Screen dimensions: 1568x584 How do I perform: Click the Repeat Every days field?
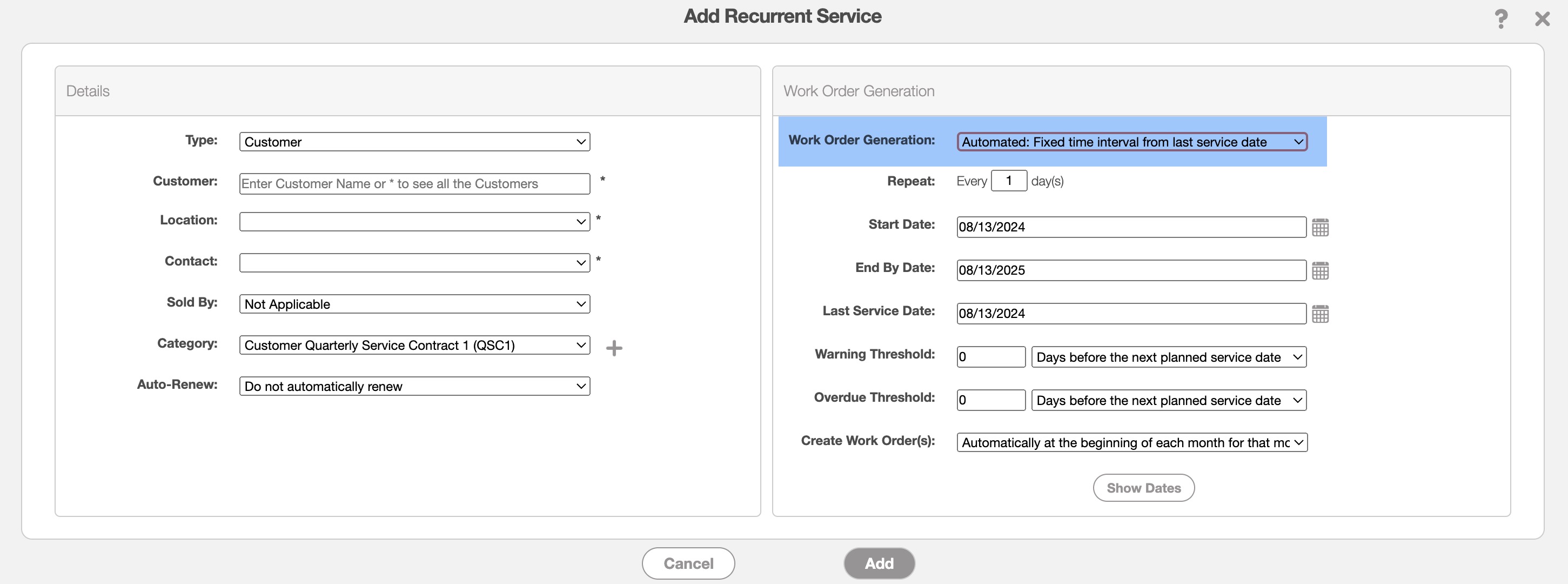(1008, 181)
